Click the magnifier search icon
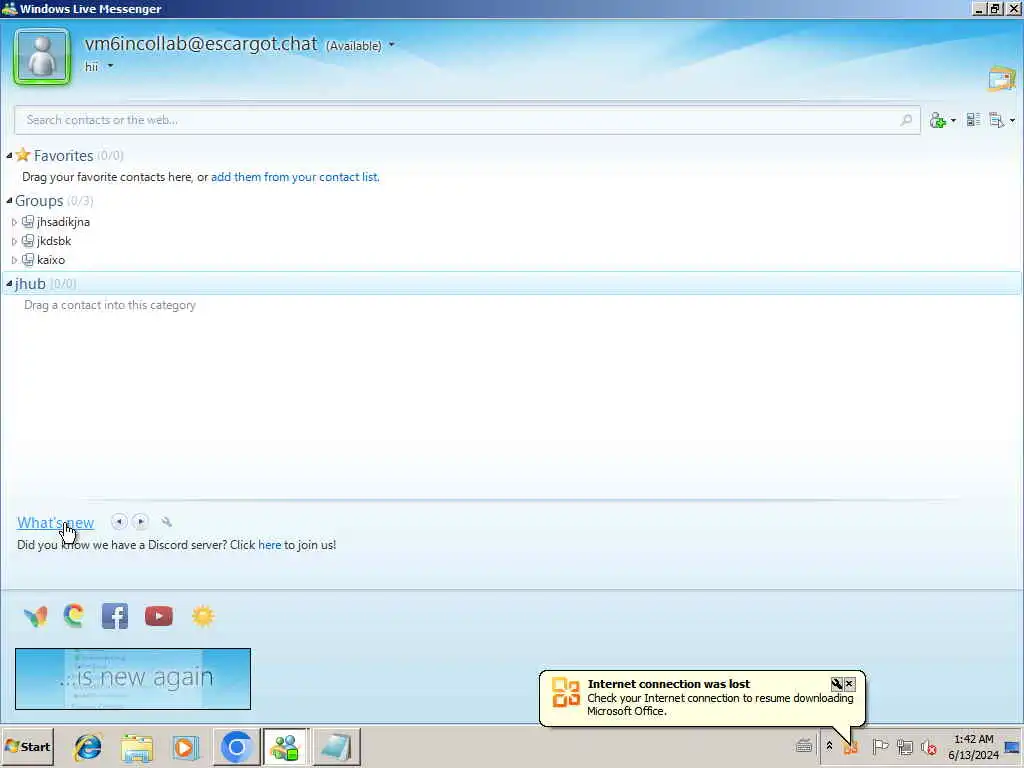 pos(906,120)
